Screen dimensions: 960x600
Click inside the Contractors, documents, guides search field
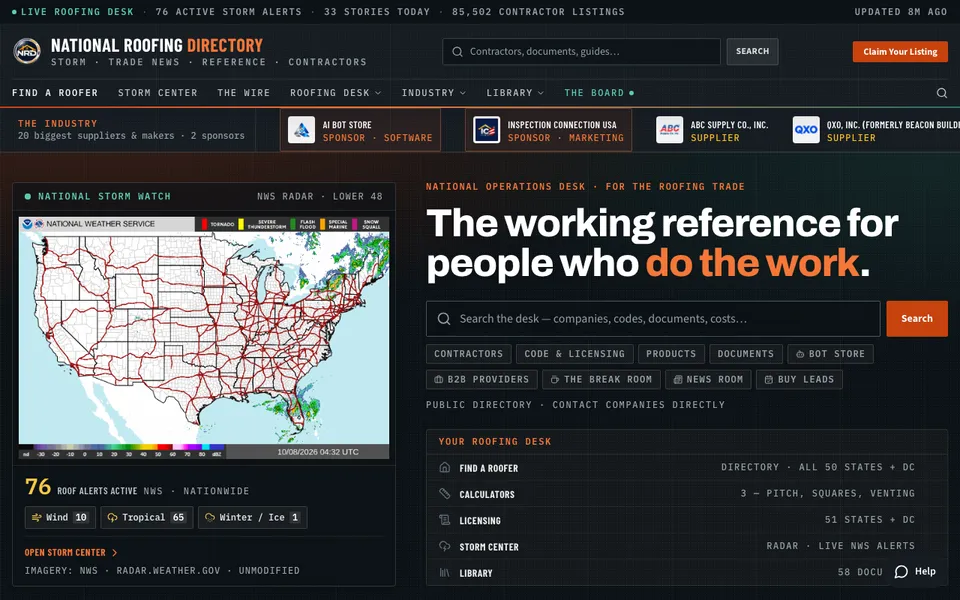tap(581, 51)
